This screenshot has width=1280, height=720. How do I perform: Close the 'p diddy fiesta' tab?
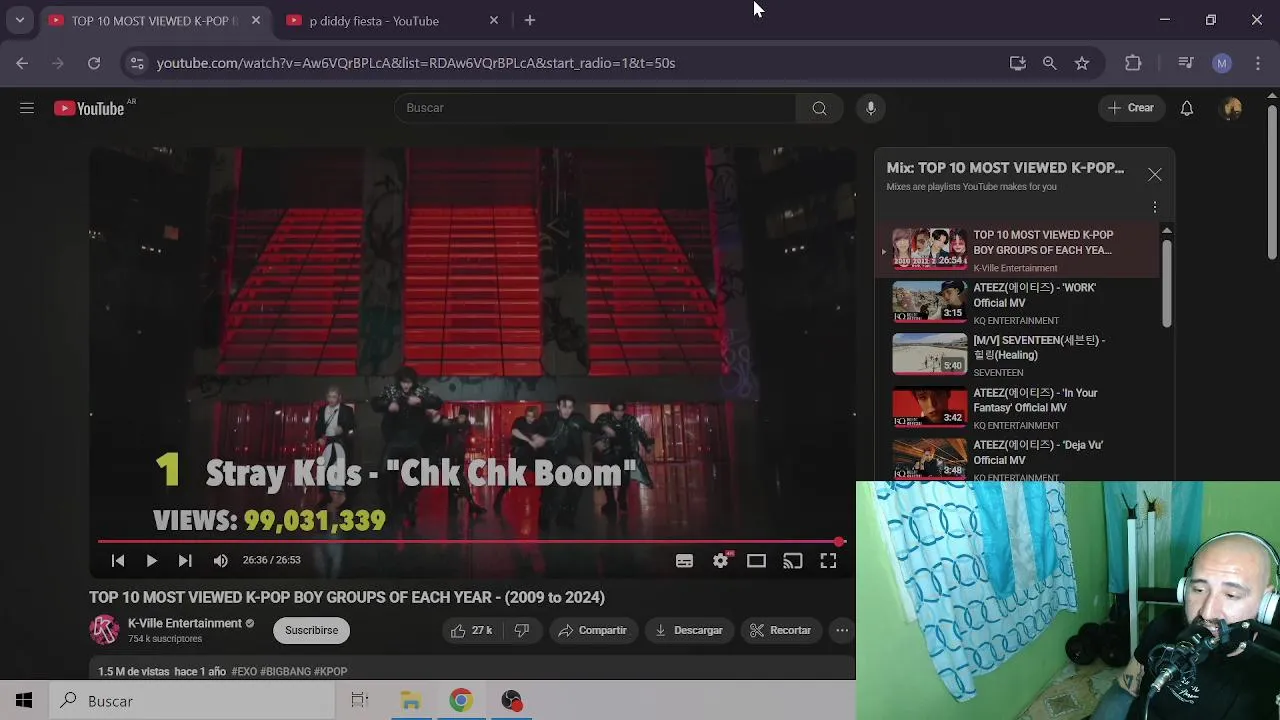pos(493,20)
